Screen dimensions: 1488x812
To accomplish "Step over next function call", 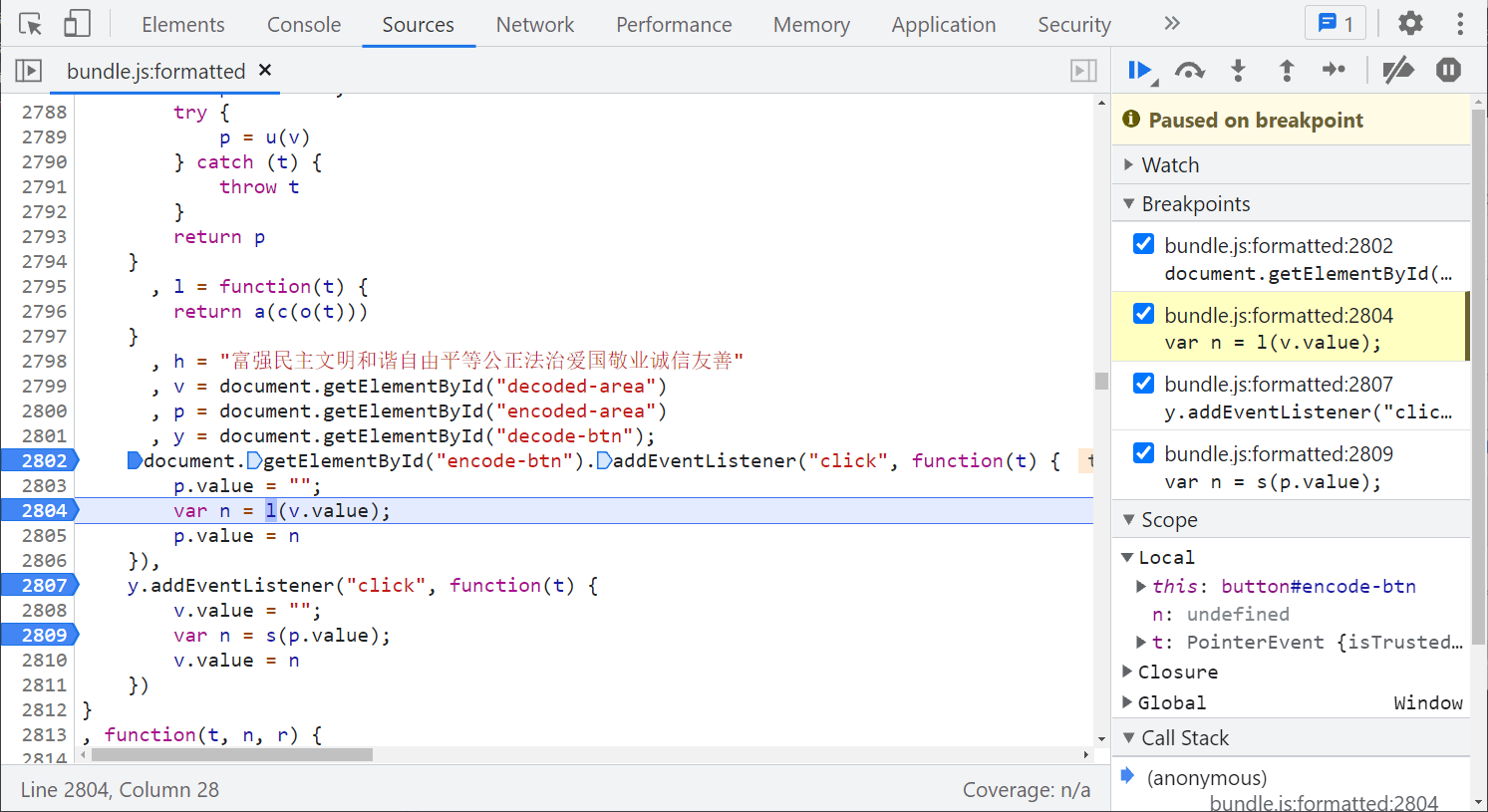I will 1189,71.
